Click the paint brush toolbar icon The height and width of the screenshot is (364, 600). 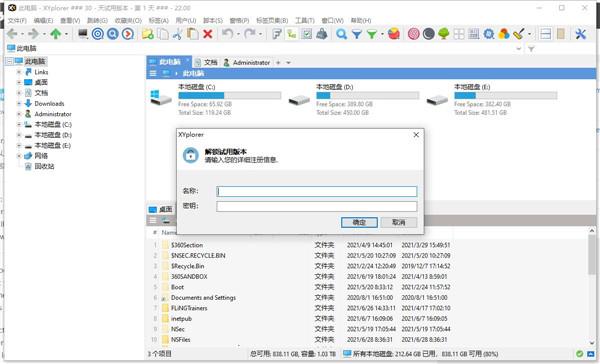click(x=519, y=34)
